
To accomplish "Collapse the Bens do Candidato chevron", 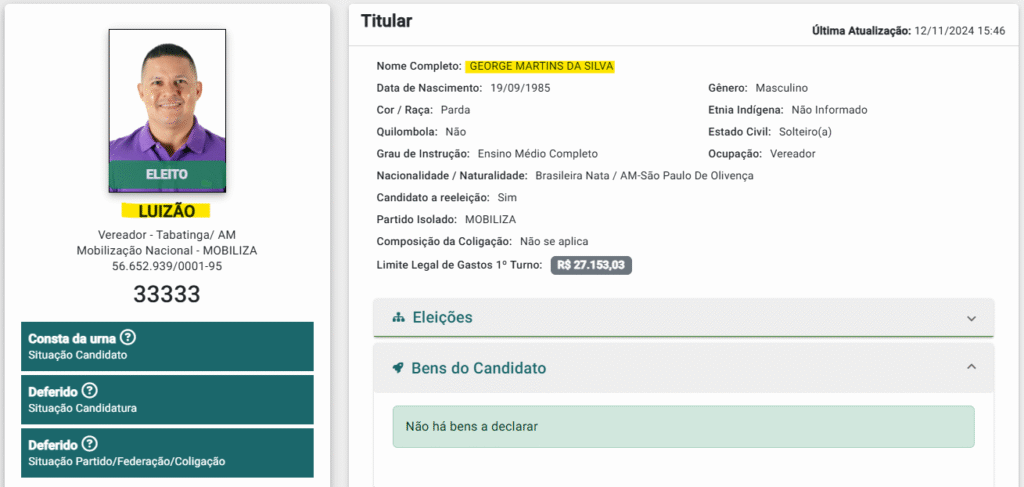I will [970, 368].
